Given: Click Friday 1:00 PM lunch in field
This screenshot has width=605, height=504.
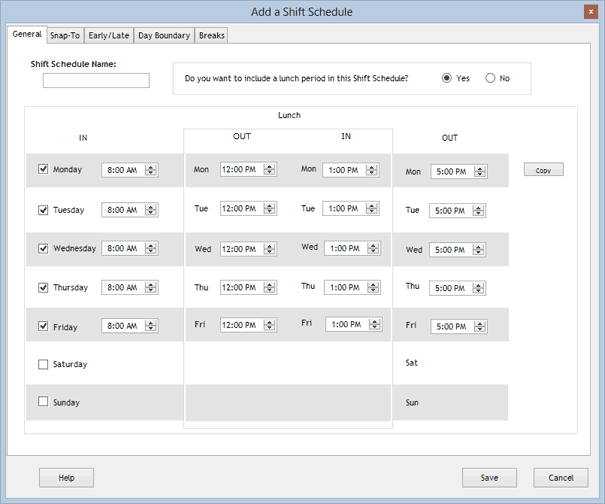Looking at the screenshot, I should (354, 325).
